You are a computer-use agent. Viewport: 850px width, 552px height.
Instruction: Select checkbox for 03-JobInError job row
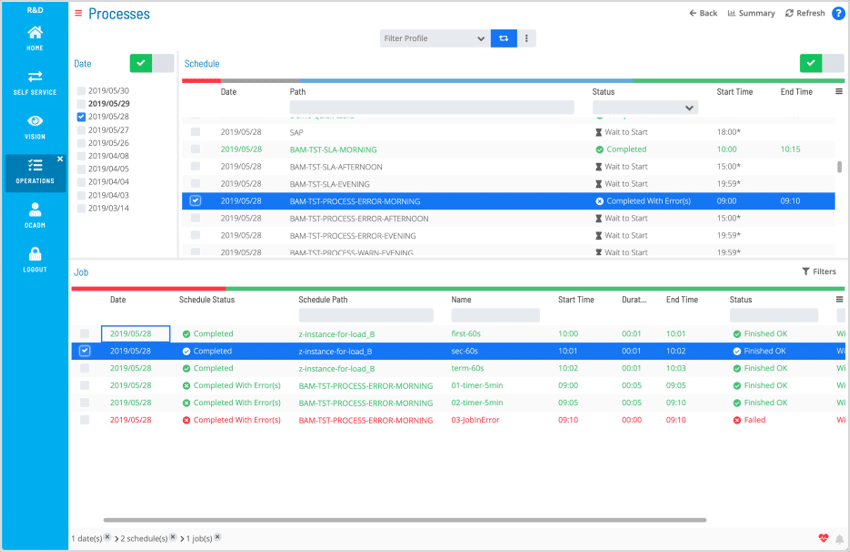[x=85, y=420]
